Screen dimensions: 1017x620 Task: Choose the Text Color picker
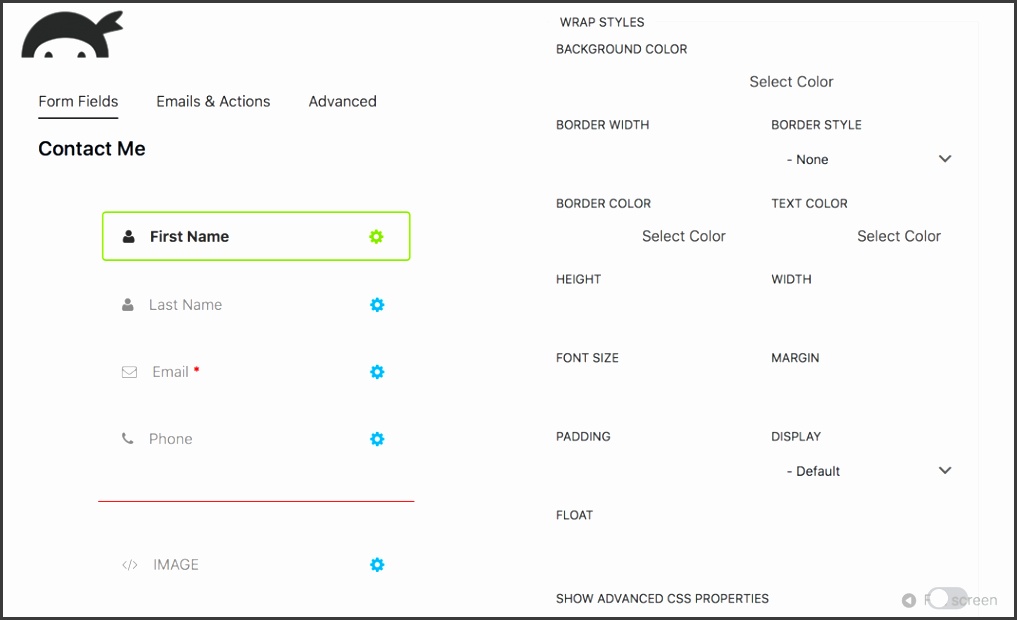898,236
